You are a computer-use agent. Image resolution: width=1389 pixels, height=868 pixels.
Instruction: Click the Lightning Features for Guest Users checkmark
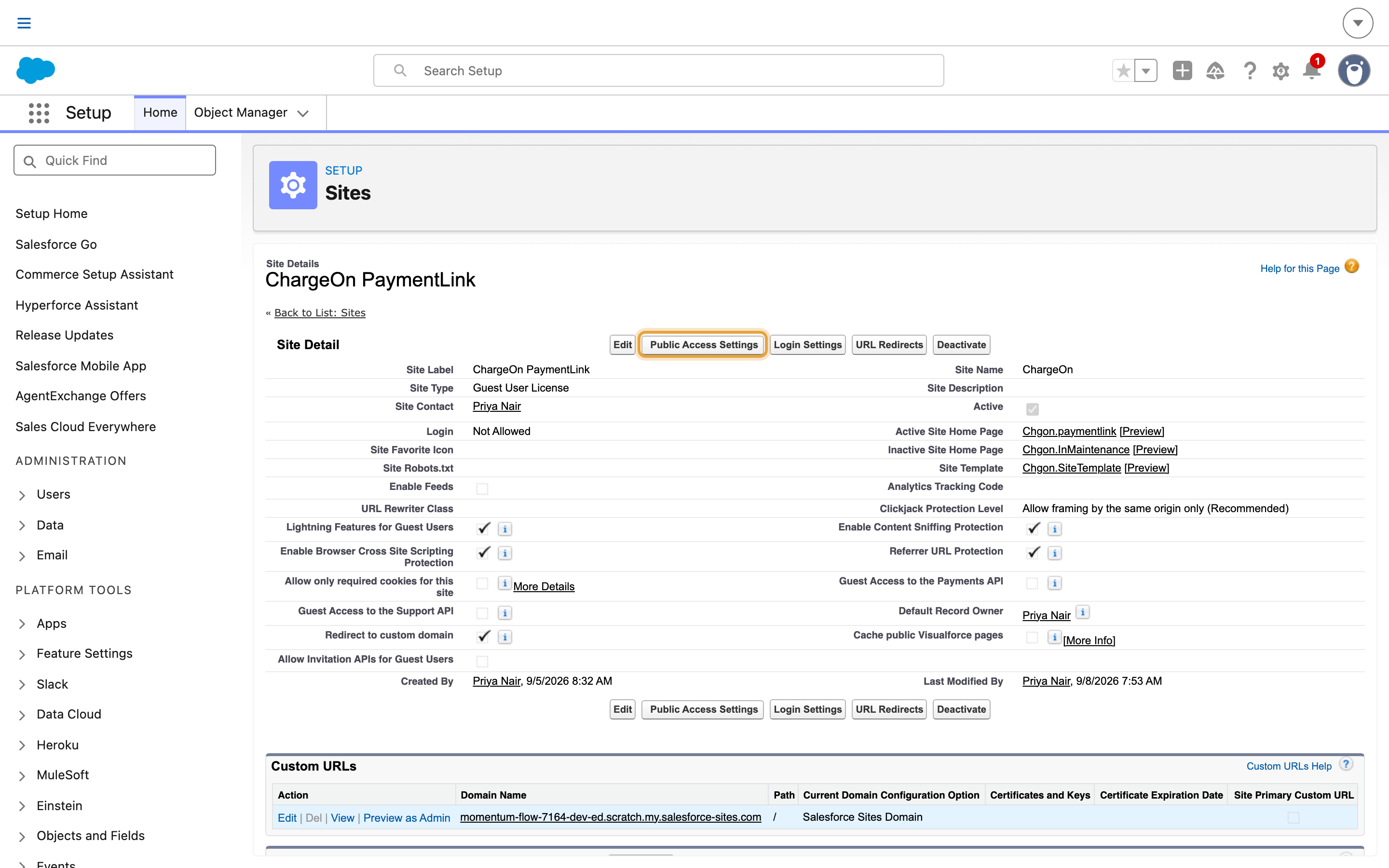click(x=483, y=528)
